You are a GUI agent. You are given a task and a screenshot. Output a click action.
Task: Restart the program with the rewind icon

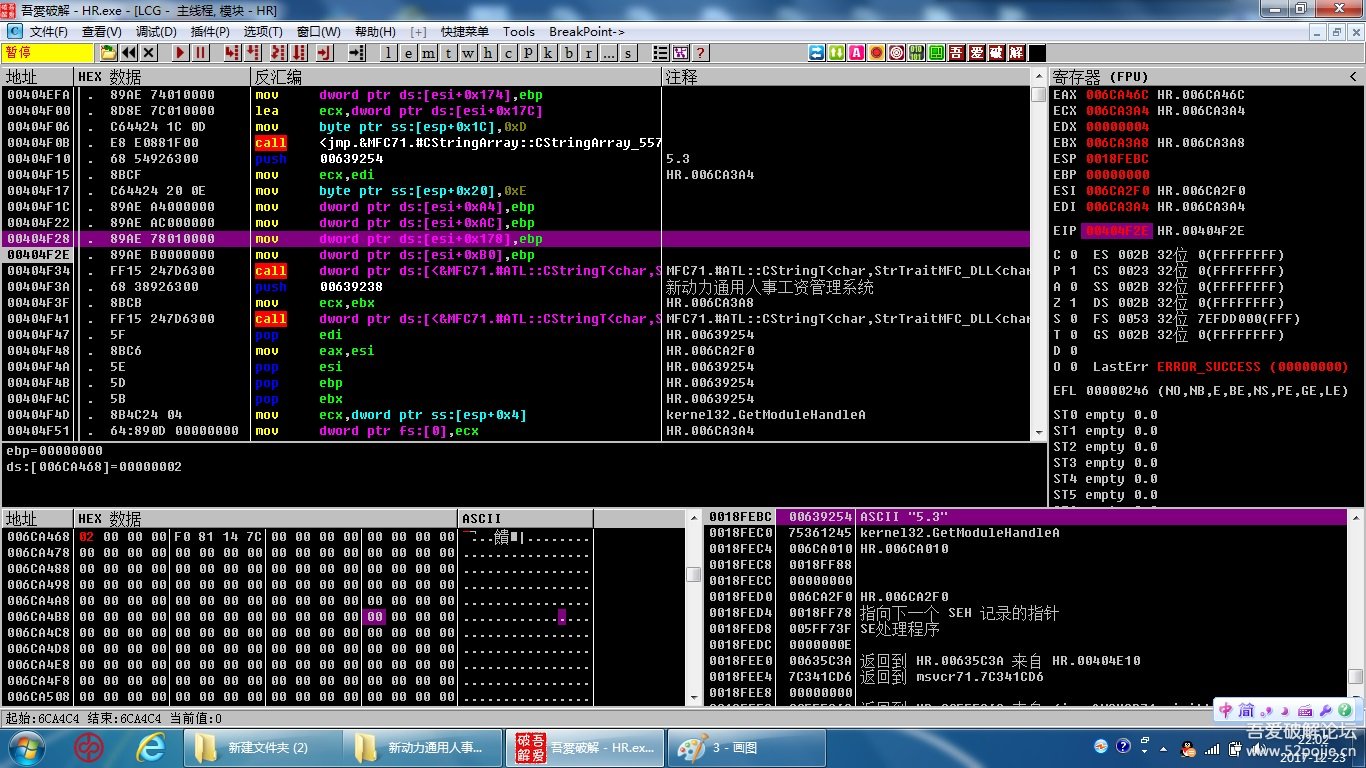click(129, 53)
